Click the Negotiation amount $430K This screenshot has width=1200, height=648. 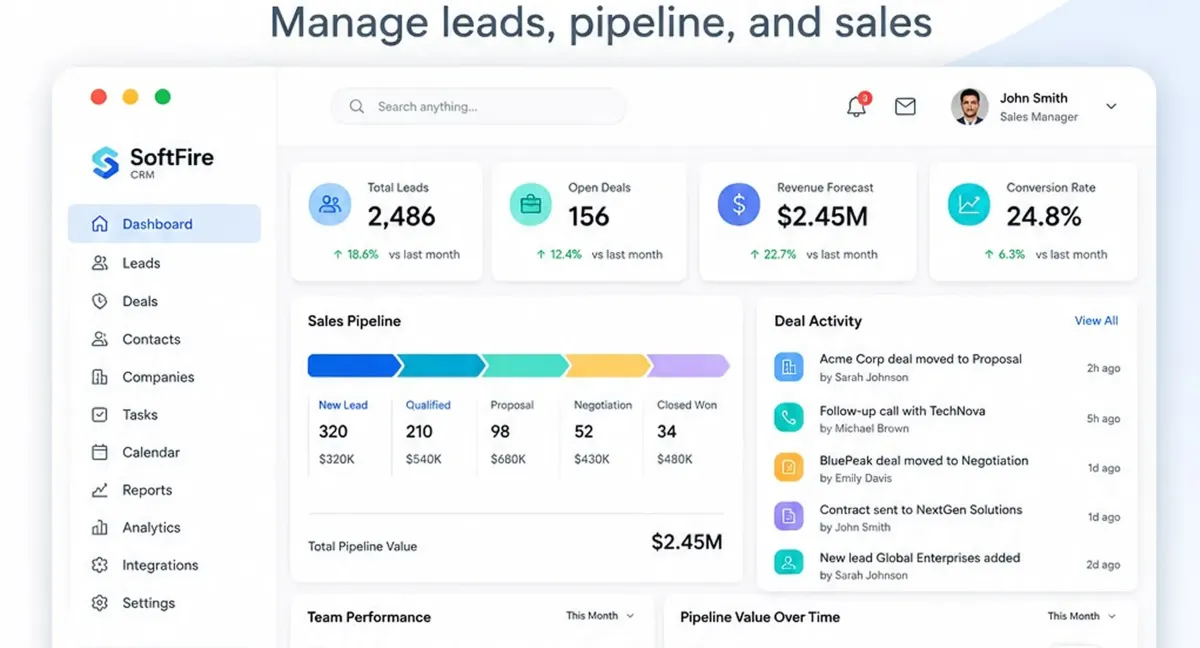(592, 459)
